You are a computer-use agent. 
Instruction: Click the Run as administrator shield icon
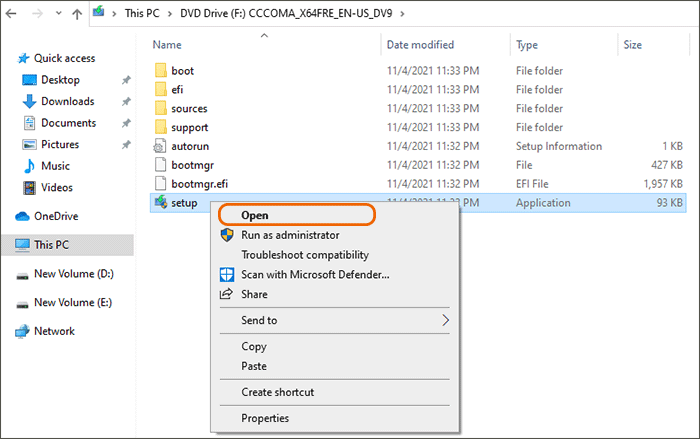tap(226, 235)
